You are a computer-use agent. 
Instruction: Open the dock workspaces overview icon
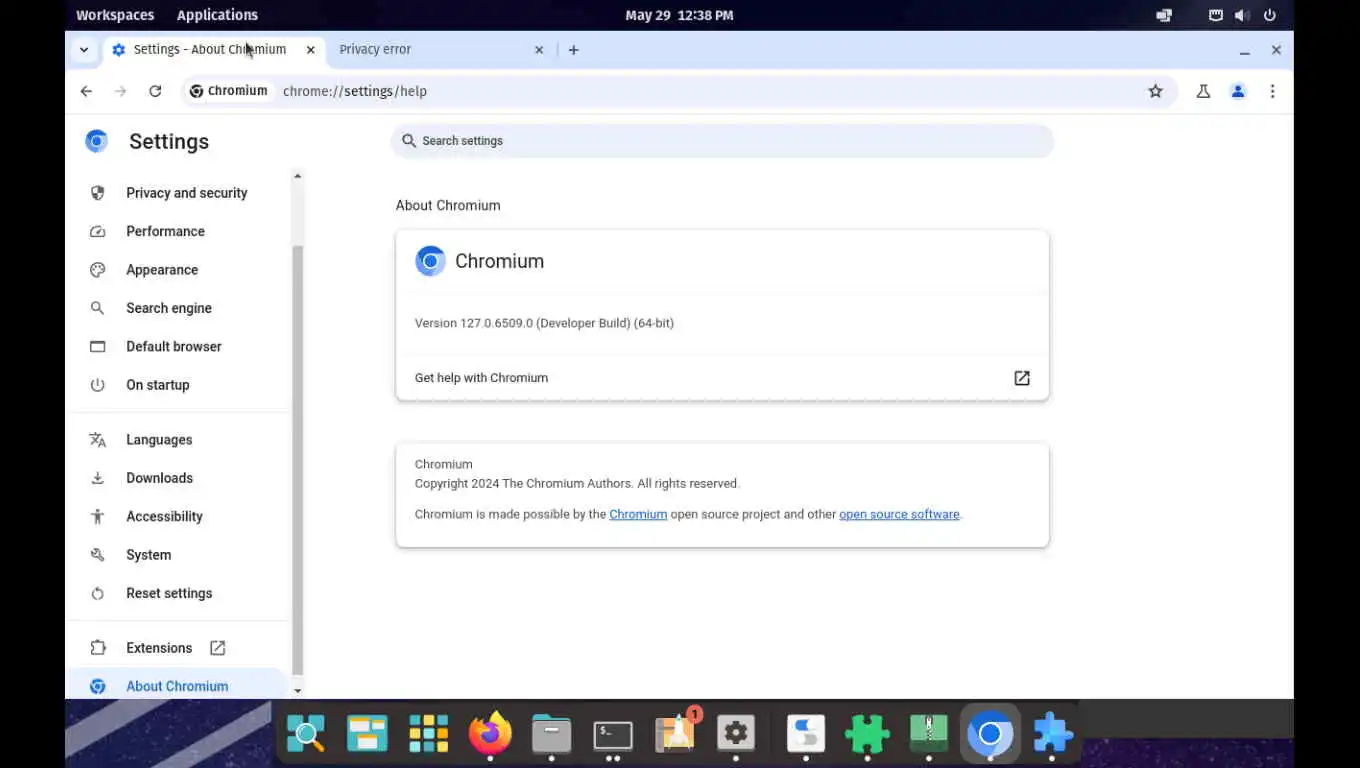click(367, 734)
